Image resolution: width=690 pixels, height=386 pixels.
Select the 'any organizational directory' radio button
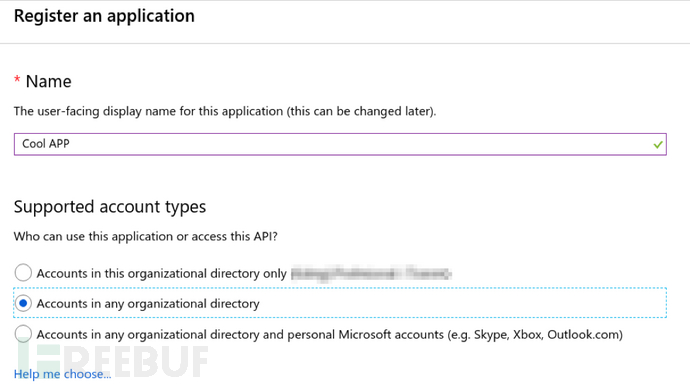(x=23, y=303)
